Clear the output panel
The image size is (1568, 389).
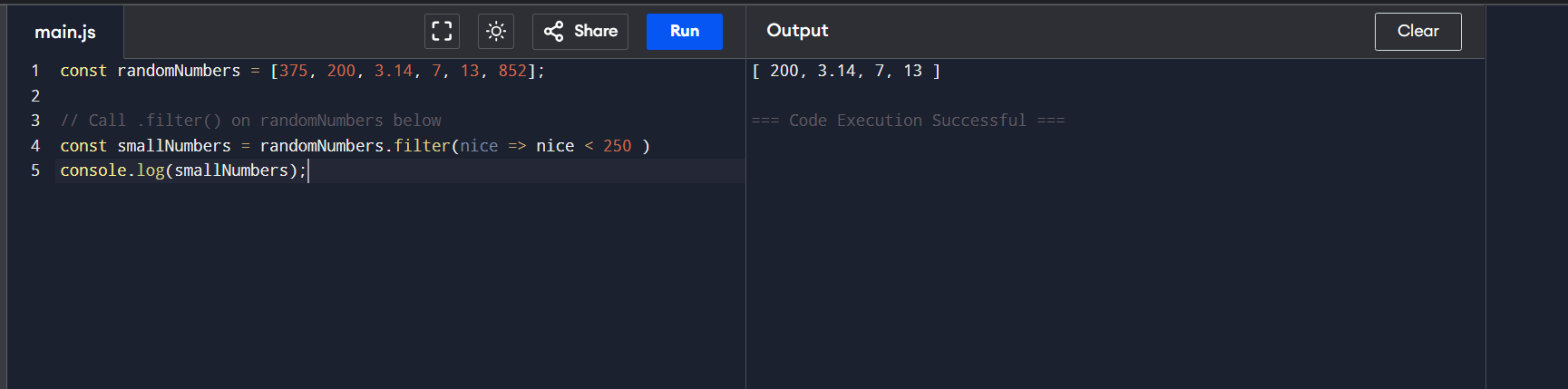point(1417,31)
